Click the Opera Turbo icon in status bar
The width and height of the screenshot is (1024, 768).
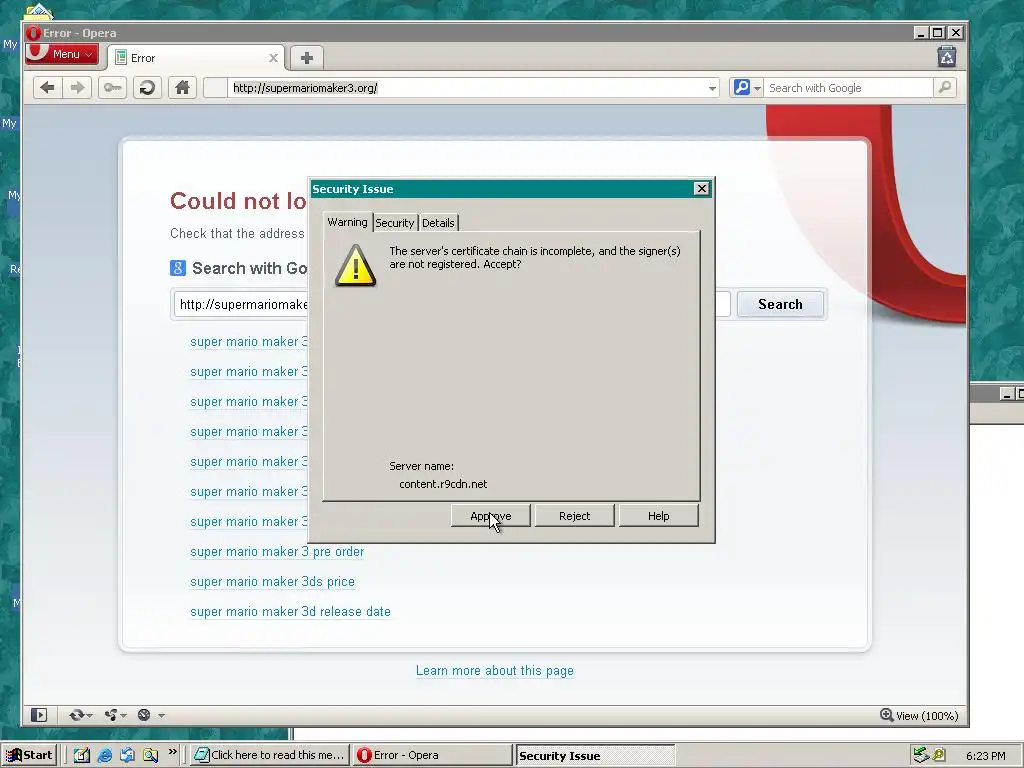(x=144, y=715)
